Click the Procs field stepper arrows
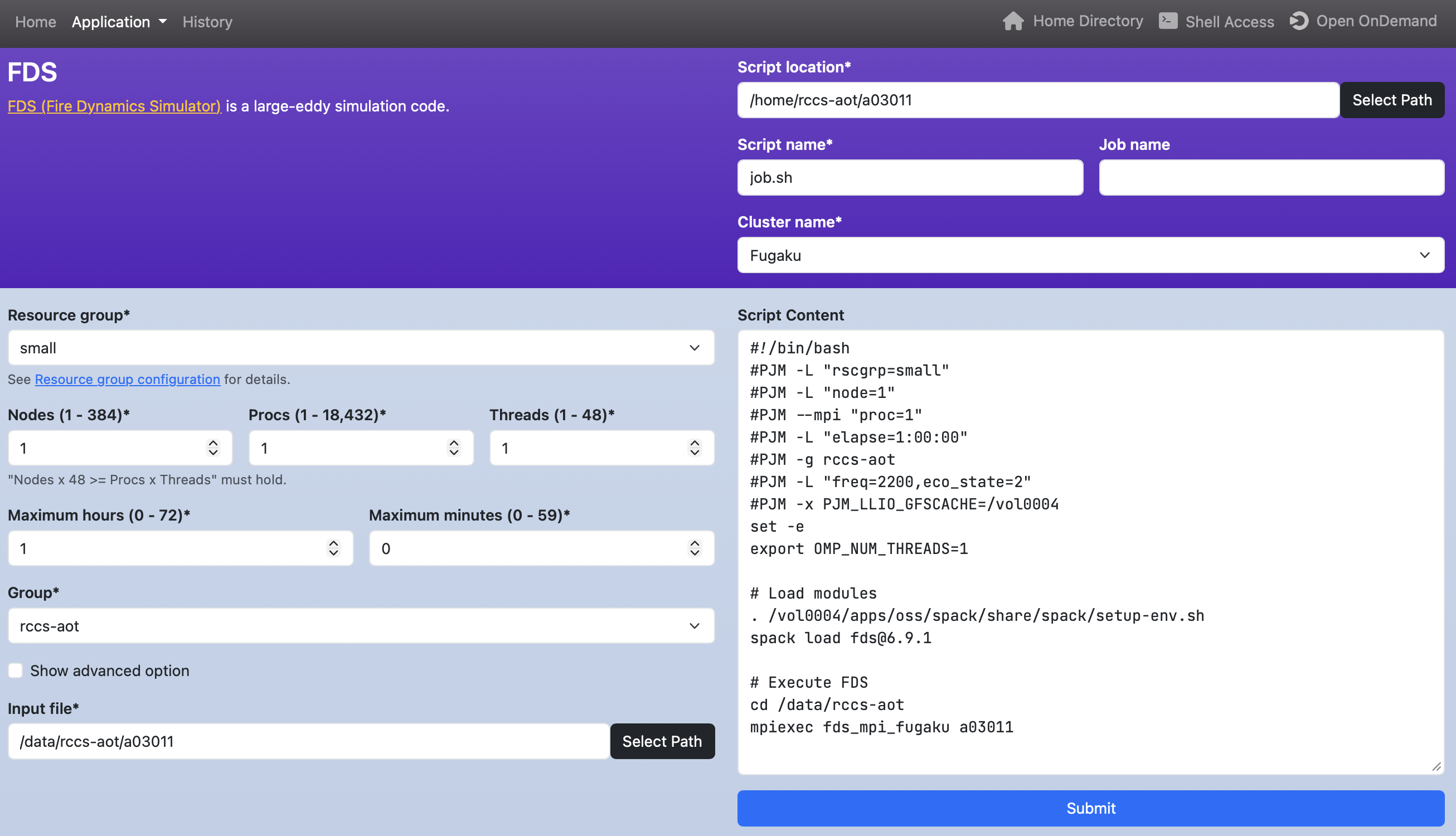1456x836 pixels. 454,448
